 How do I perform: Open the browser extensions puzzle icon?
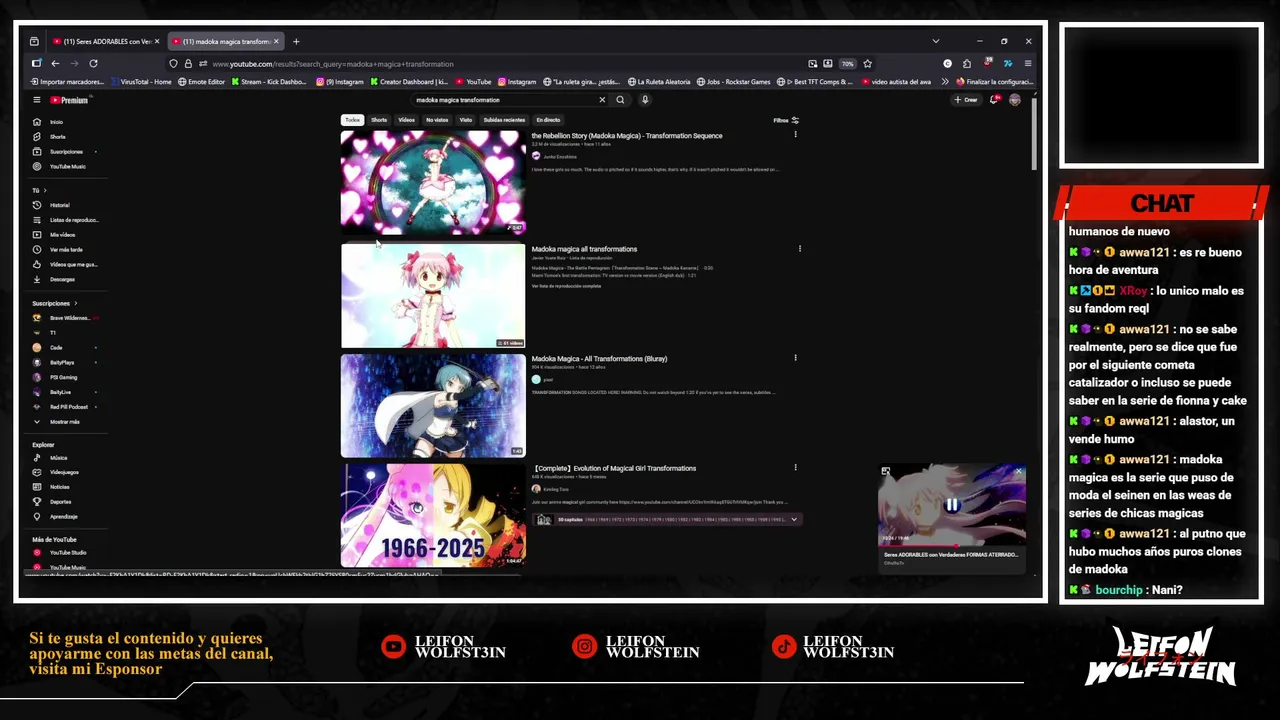pos(967,64)
